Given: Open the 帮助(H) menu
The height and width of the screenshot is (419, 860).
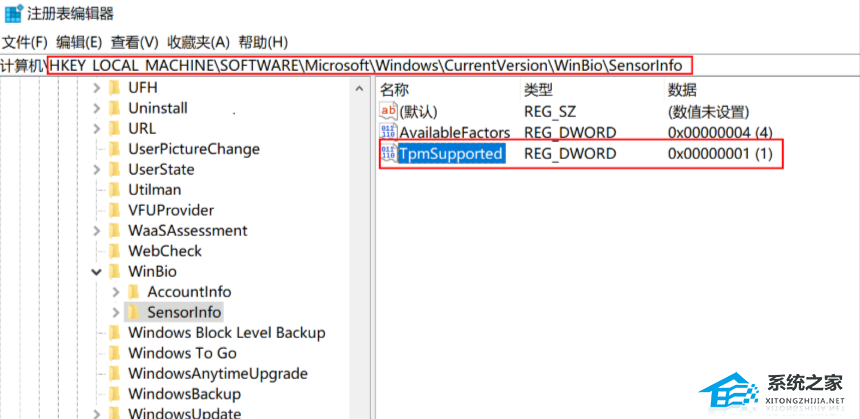Looking at the screenshot, I should pos(263,42).
